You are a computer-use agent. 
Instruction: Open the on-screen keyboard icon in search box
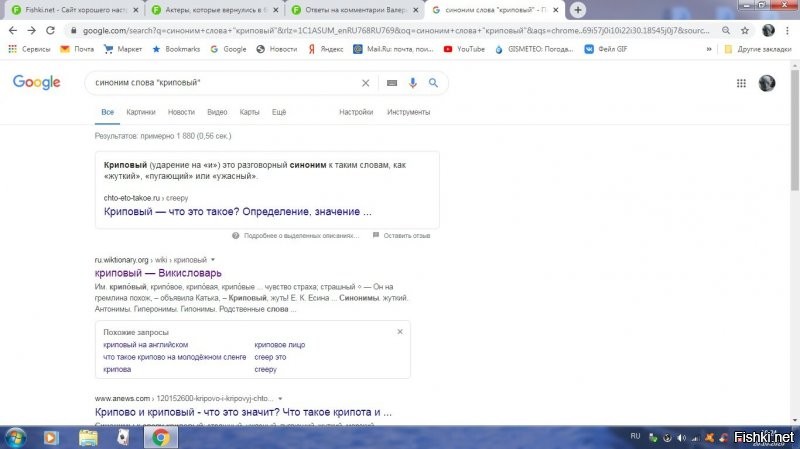click(392, 83)
